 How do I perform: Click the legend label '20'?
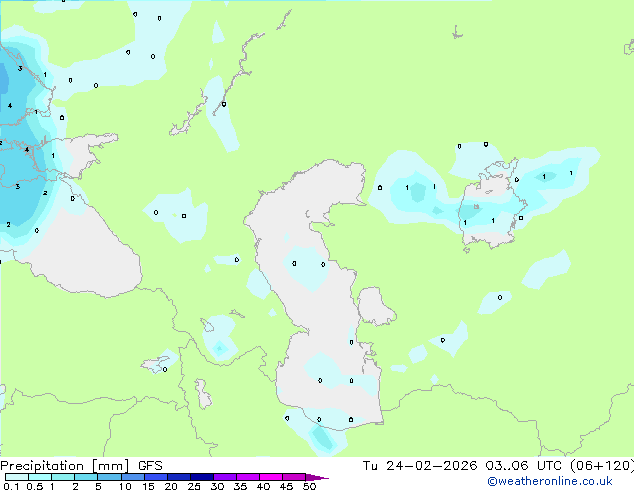tap(171, 486)
